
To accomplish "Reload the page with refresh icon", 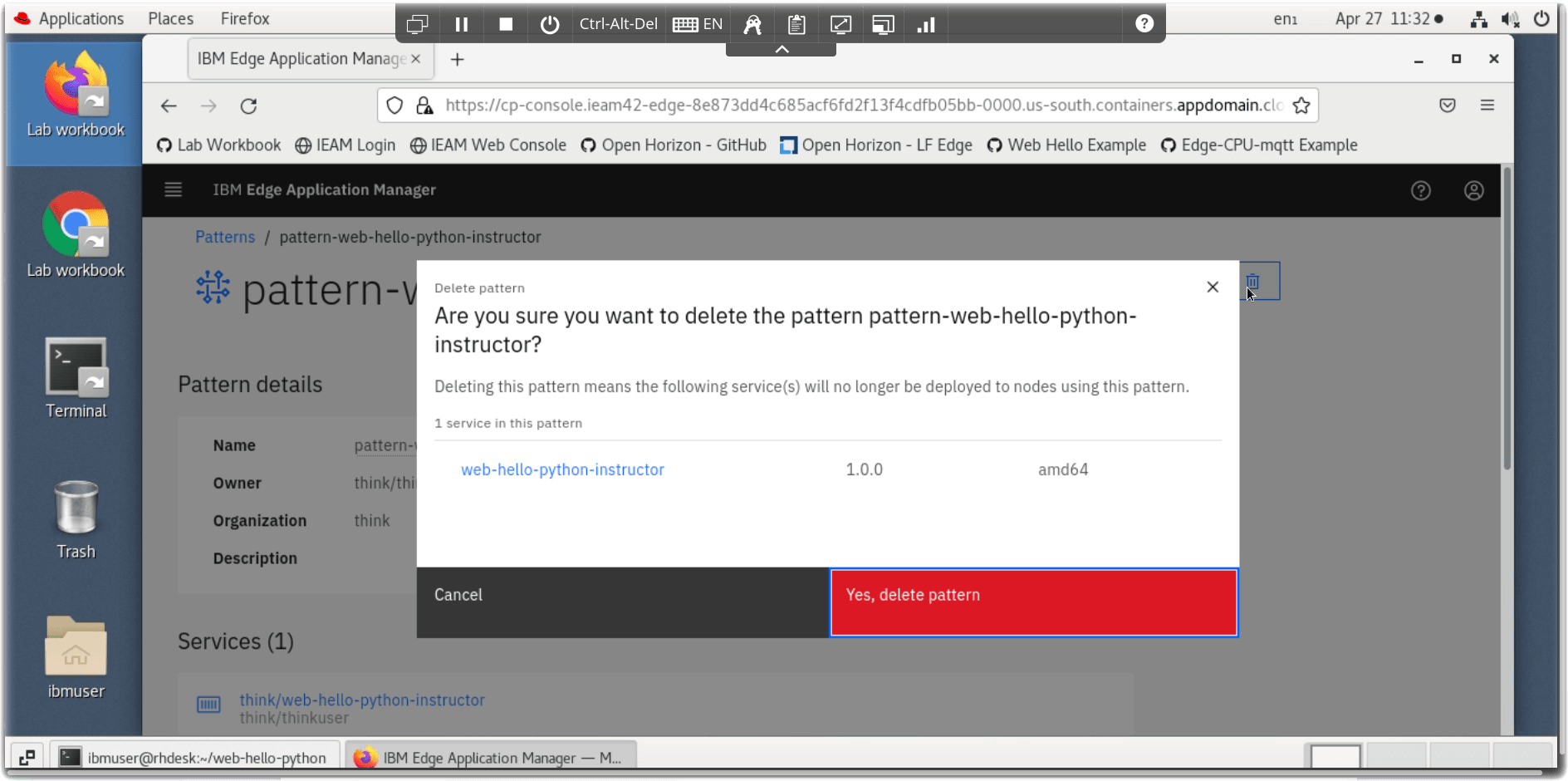I will pyautogui.click(x=248, y=106).
